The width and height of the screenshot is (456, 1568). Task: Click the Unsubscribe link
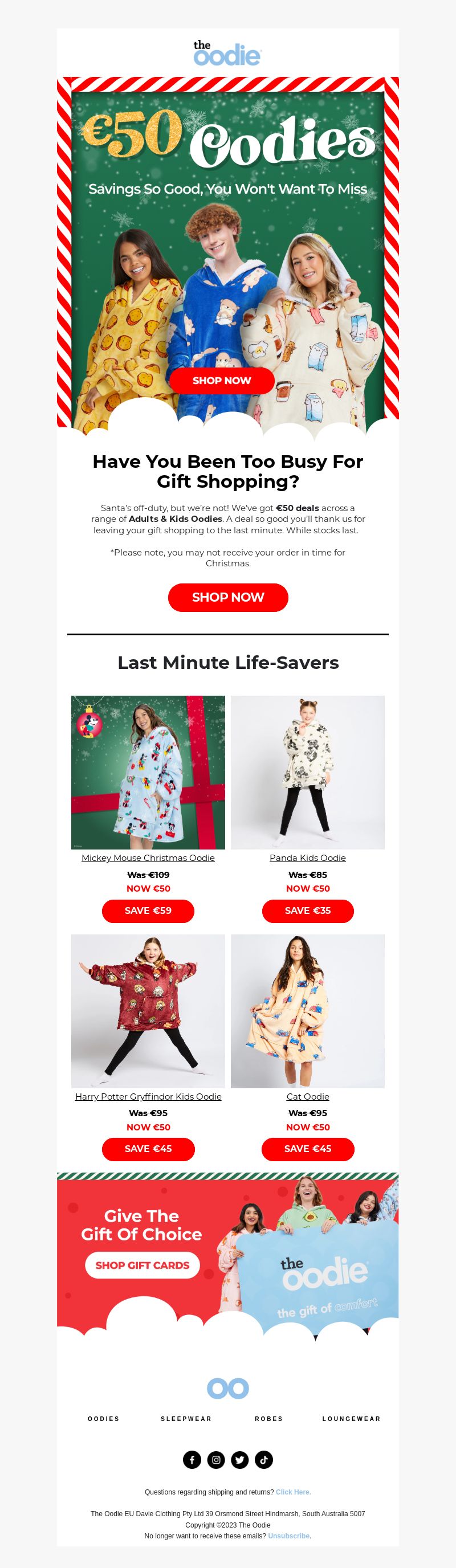(288, 1536)
